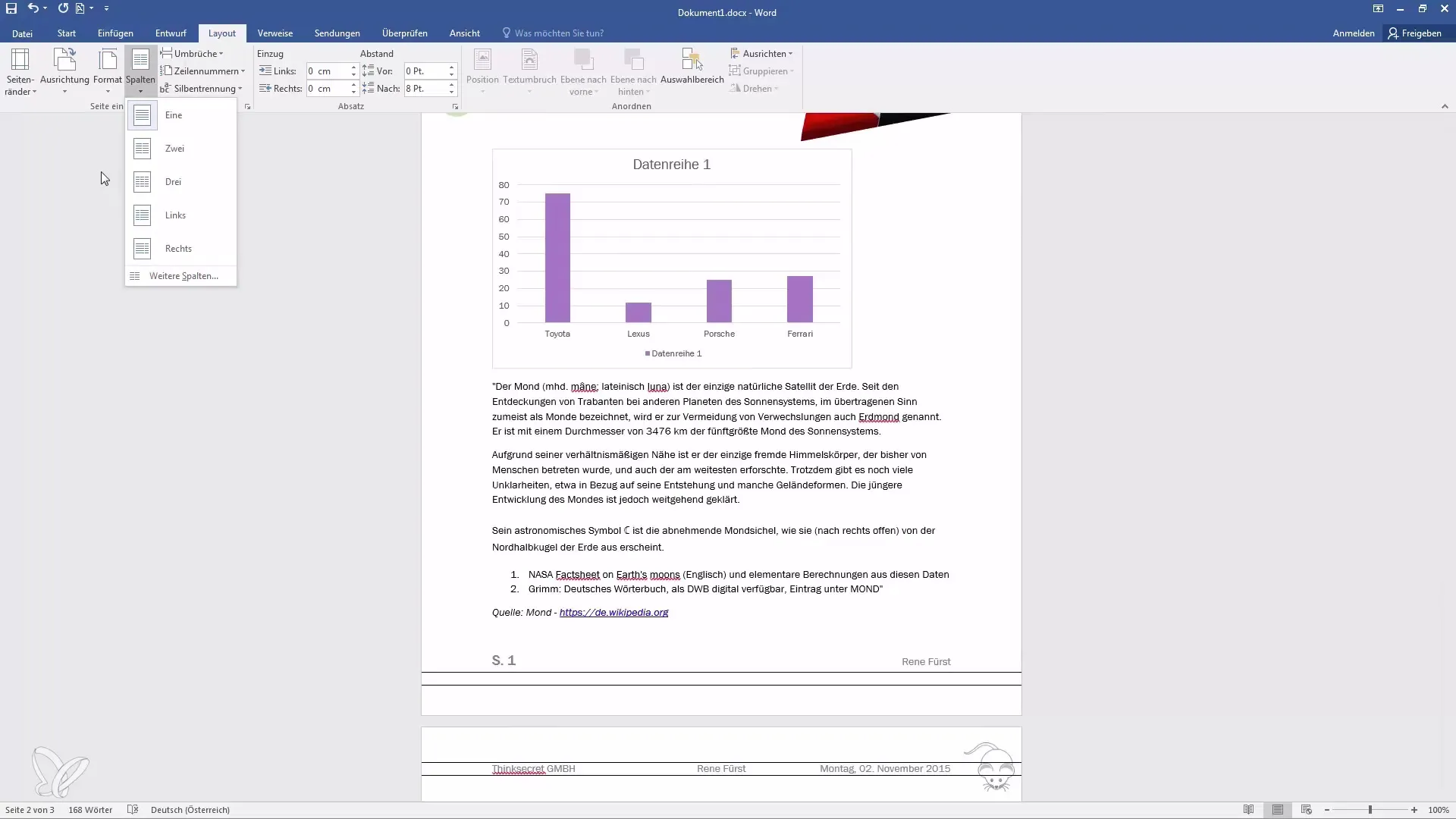Choose the Rechts column layout
The height and width of the screenshot is (819, 1456).
pos(180,249)
